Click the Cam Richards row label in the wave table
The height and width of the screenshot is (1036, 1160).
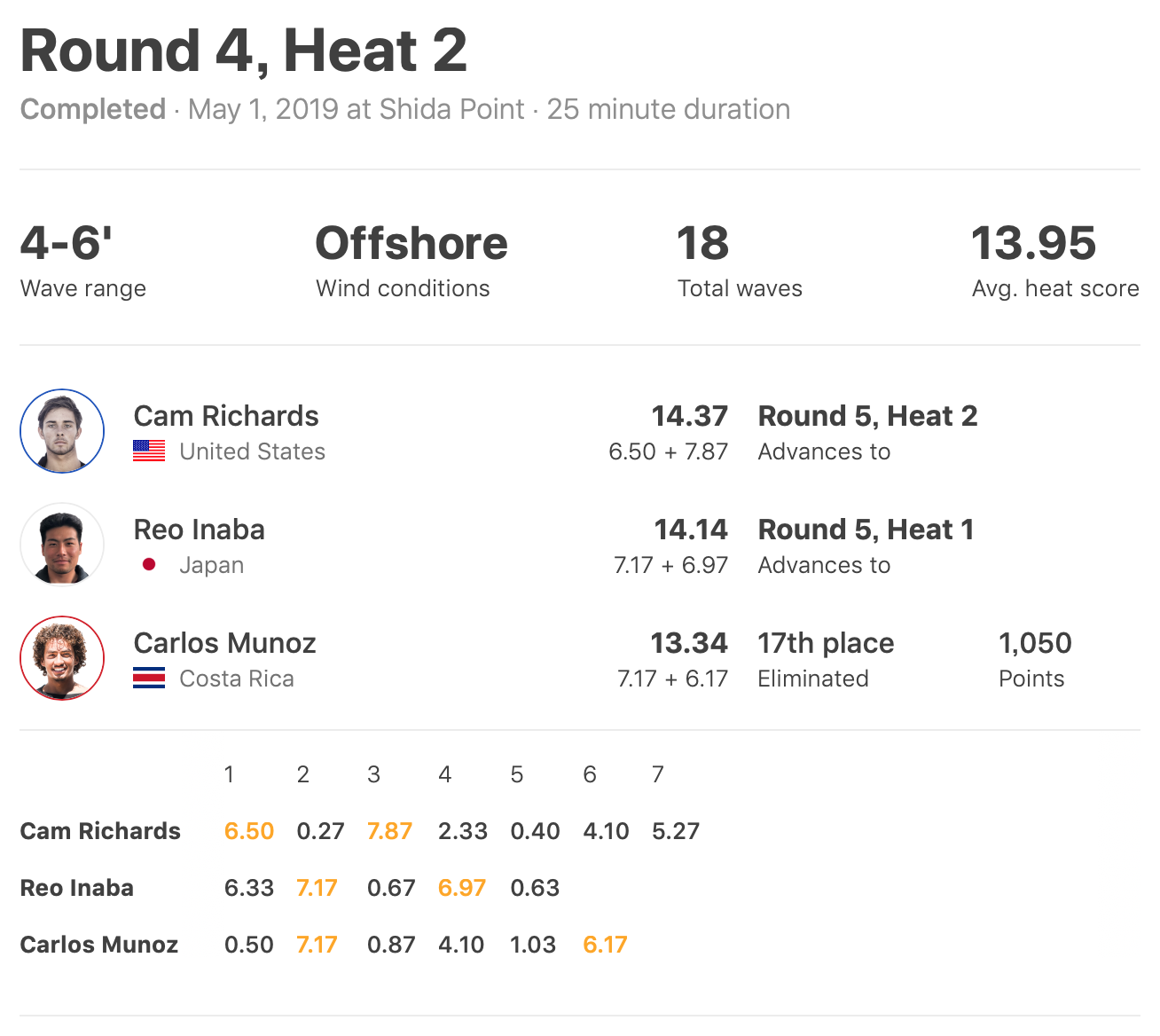click(x=100, y=831)
